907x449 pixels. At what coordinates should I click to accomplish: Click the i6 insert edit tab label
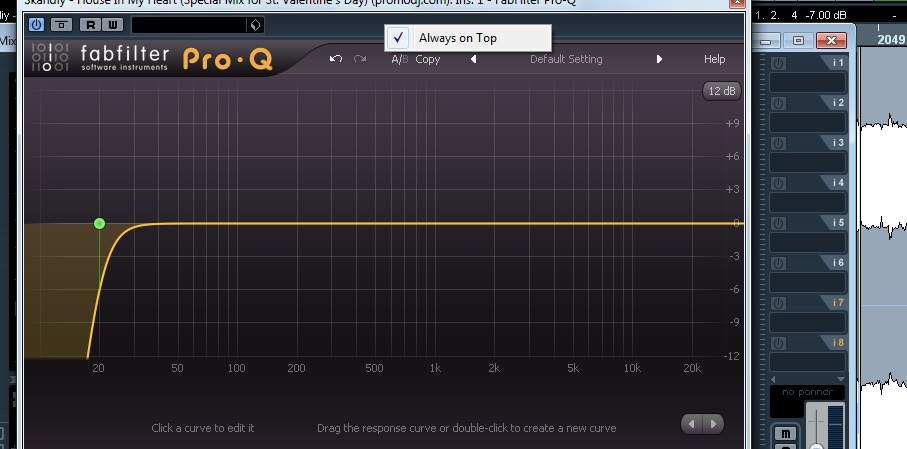837,262
